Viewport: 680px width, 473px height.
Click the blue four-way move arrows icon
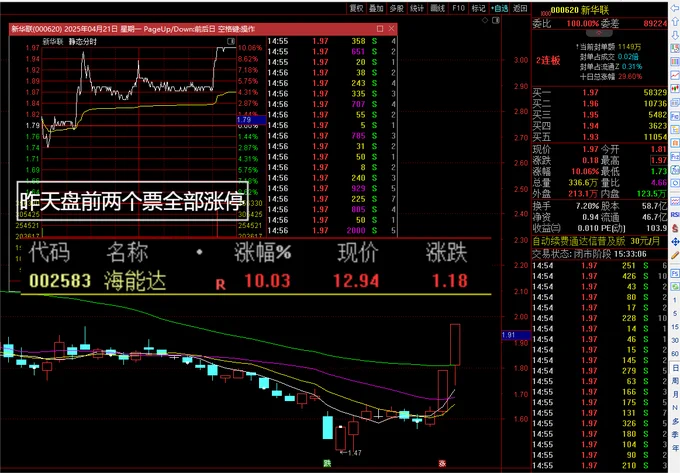[675, 241]
